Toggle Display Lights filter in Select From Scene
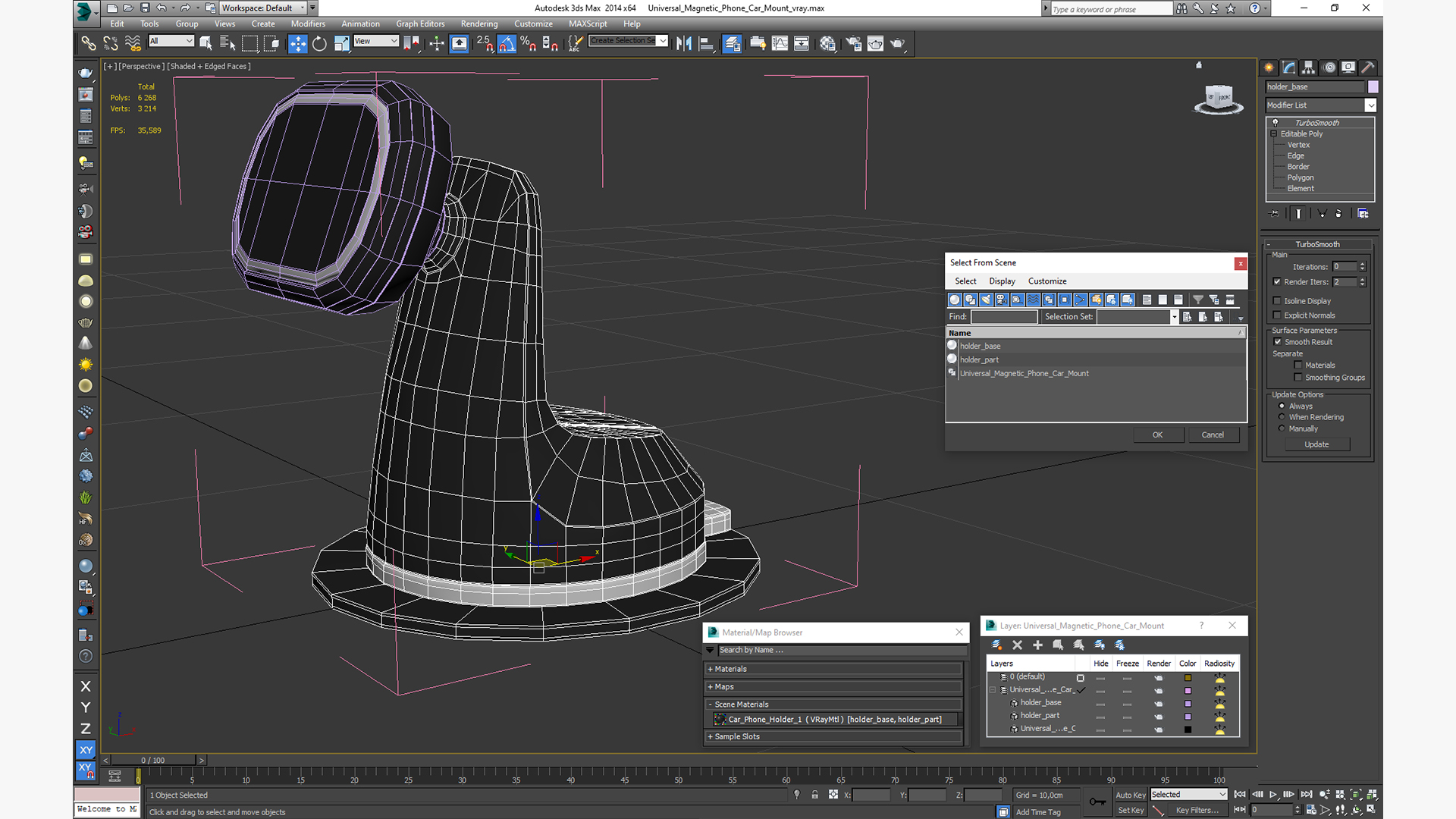Viewport: 1456px width, 819px height. [986, 300]
